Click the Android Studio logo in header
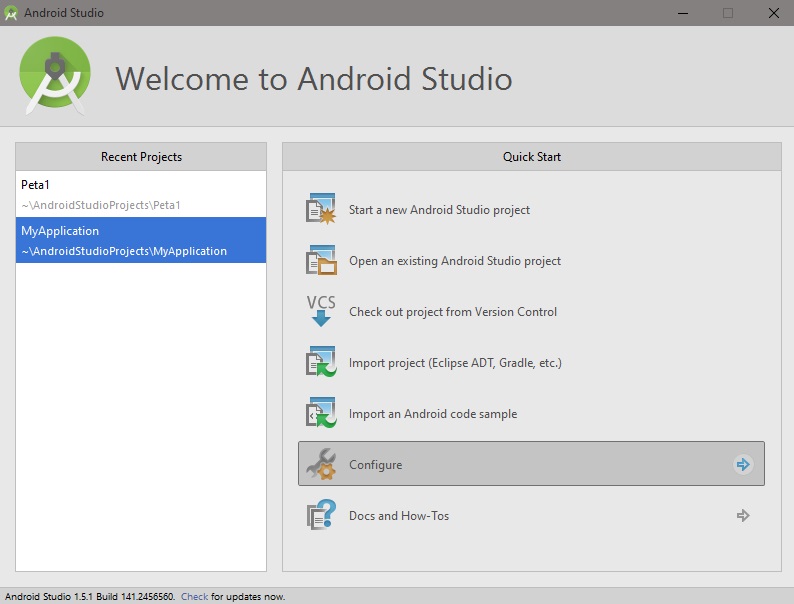This screenshot has height=604, width=794. click(55, 75)
